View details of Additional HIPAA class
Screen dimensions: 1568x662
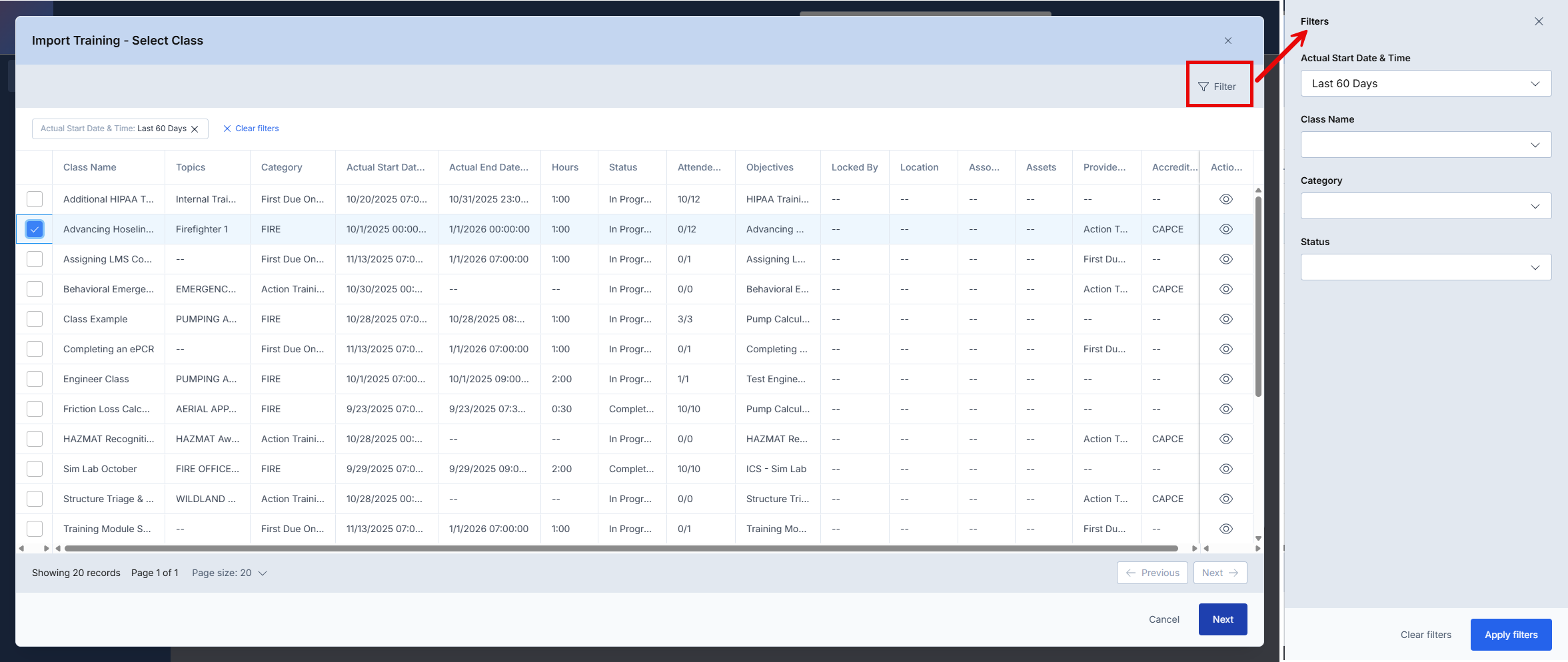[1225, 199]
